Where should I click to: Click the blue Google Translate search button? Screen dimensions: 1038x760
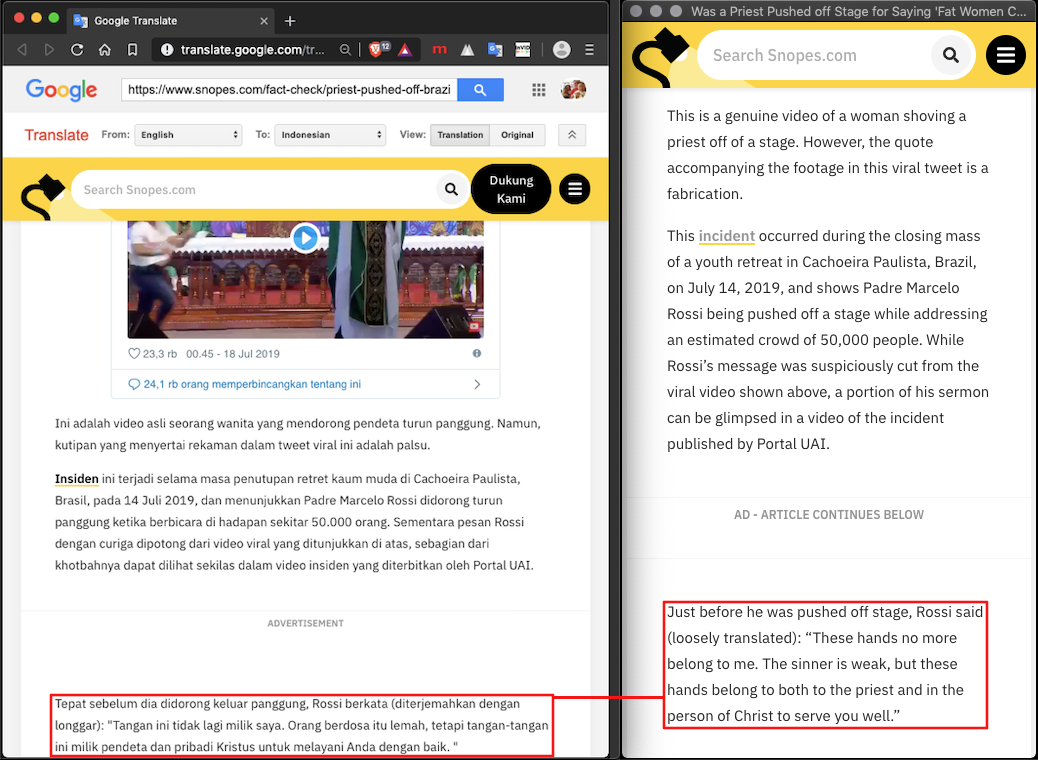pos(480,90)
